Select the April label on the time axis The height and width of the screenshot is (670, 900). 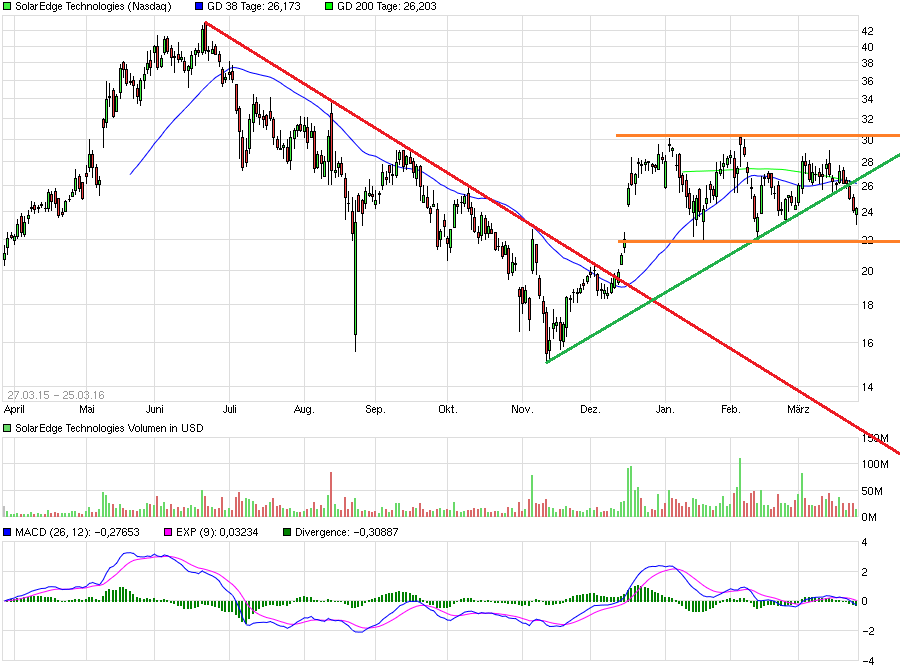click(x=17, y=409)
